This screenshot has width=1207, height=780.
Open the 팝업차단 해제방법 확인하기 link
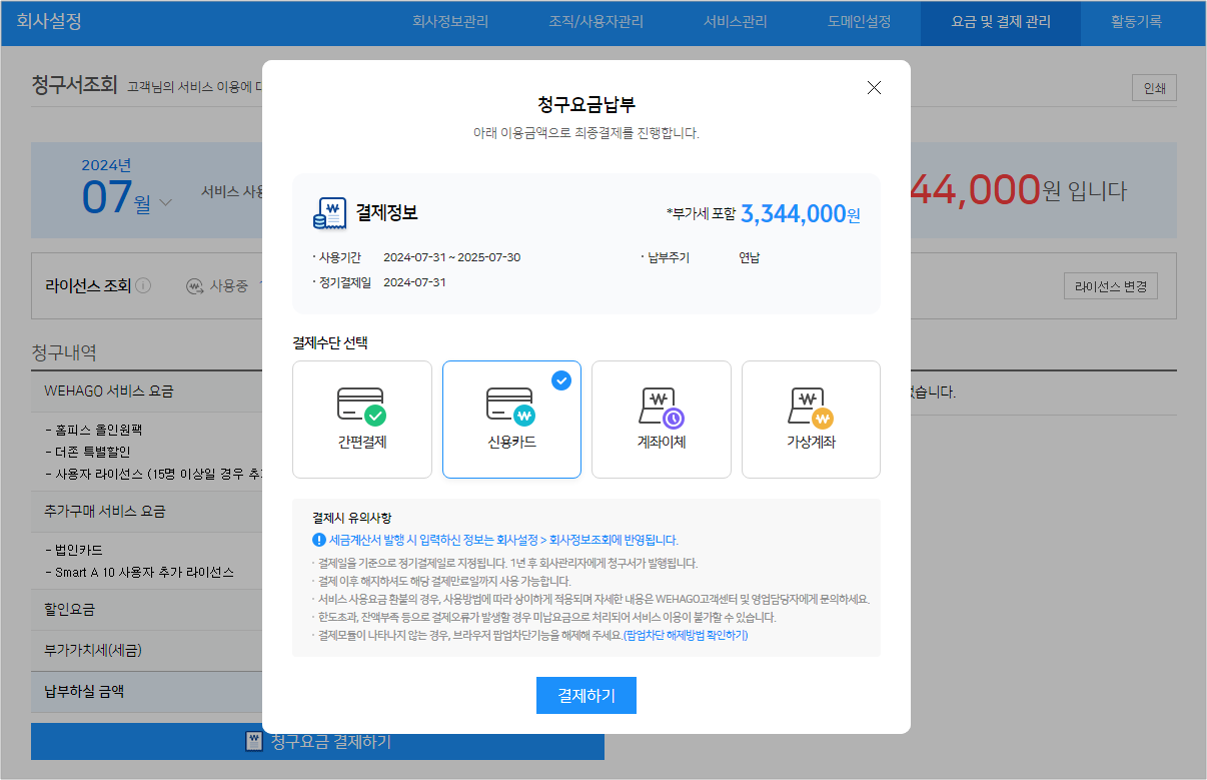[686, 635]
